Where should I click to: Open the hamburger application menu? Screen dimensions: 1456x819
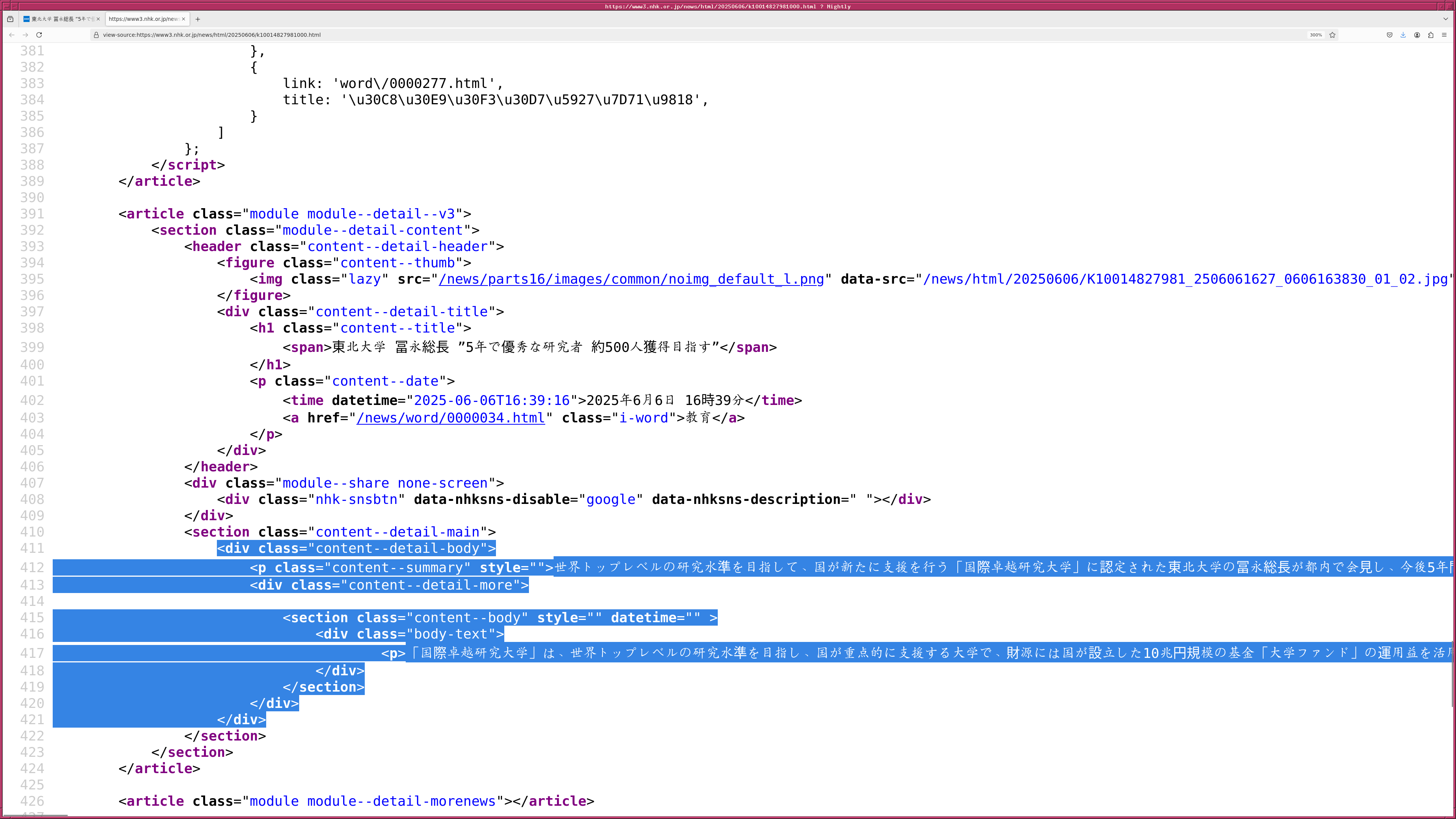(1444, 35)
